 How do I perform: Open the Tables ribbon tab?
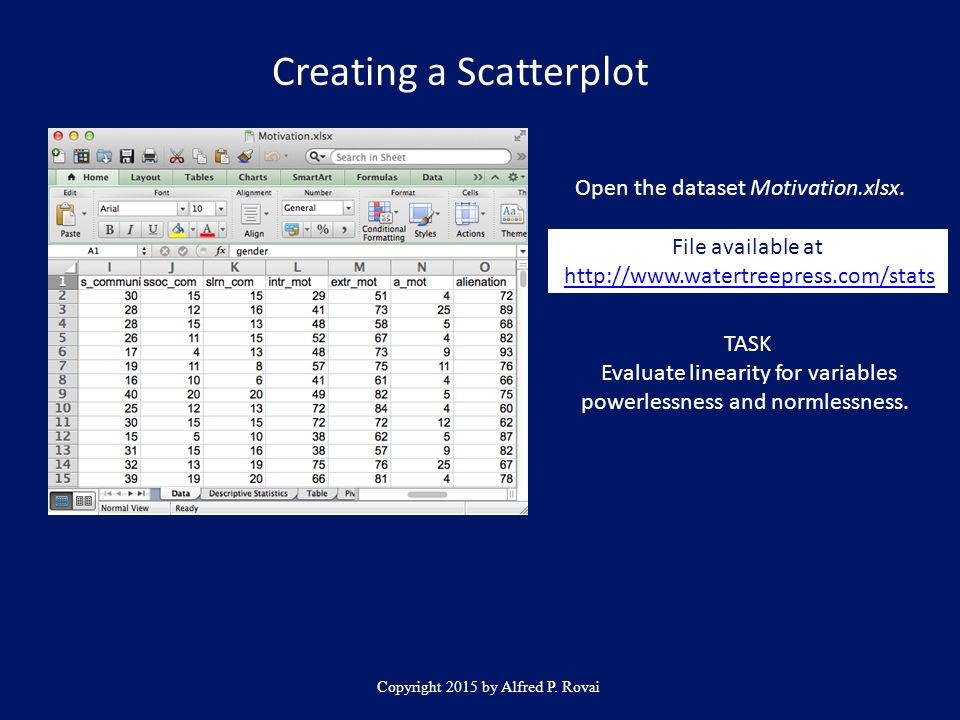click(199, 177)
